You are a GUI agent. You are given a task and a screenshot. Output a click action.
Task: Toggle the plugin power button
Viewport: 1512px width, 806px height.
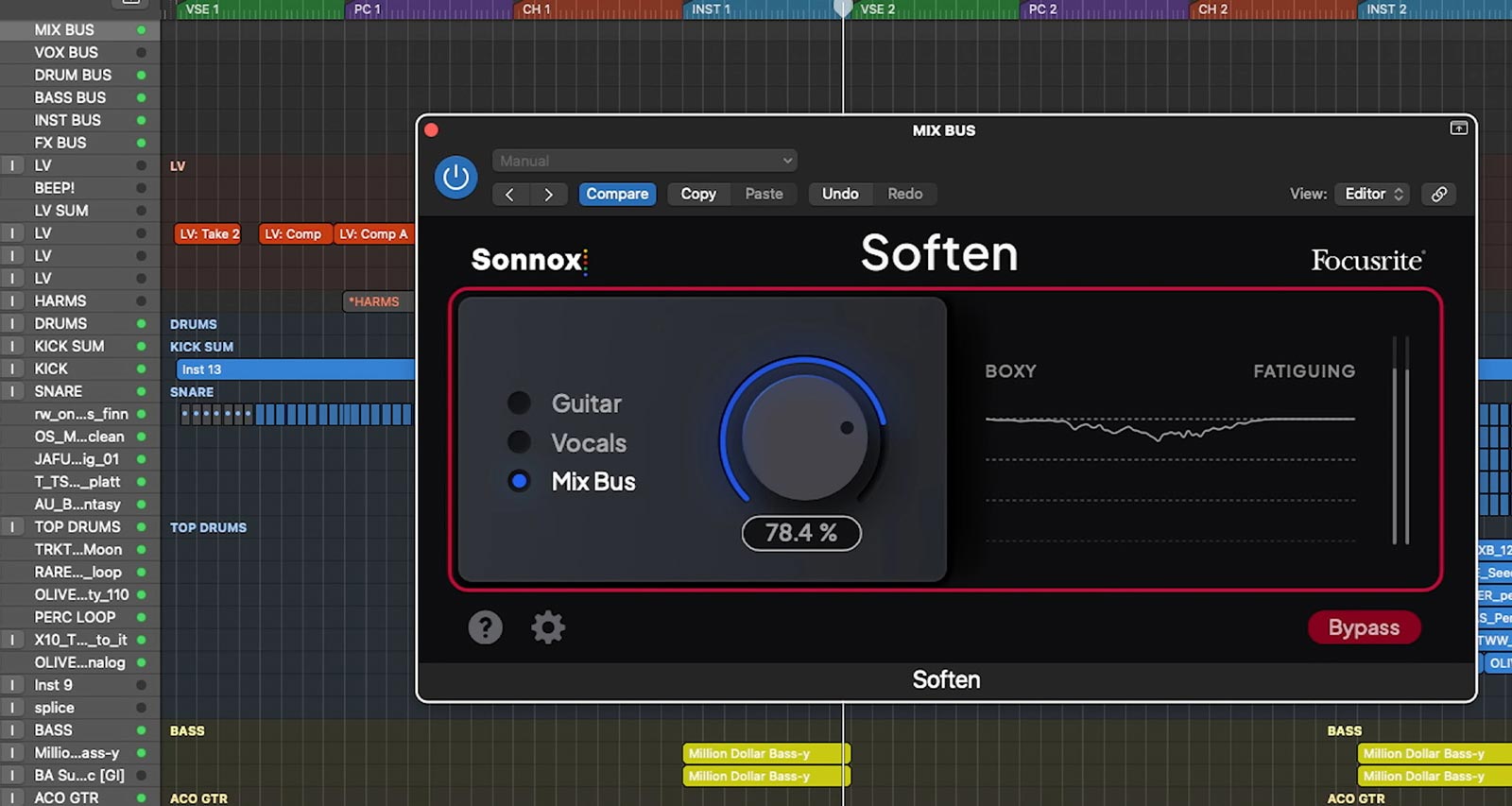455,178
